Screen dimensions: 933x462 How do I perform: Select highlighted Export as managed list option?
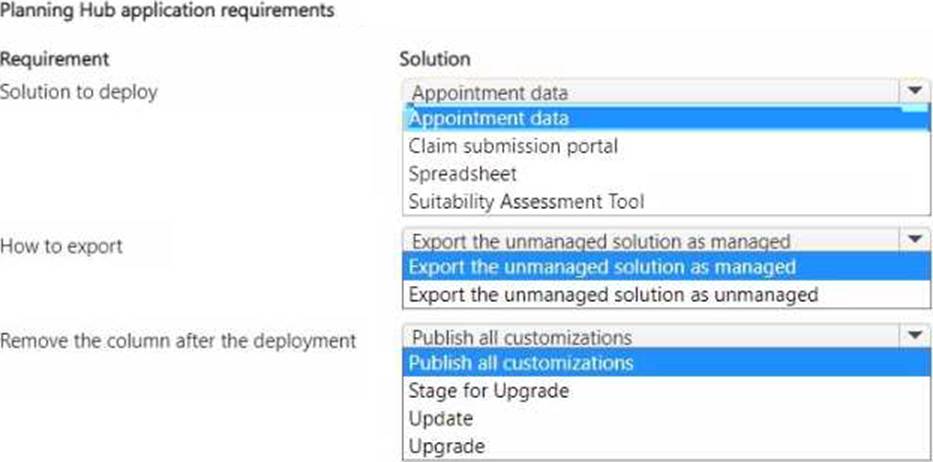click(602, 267)
